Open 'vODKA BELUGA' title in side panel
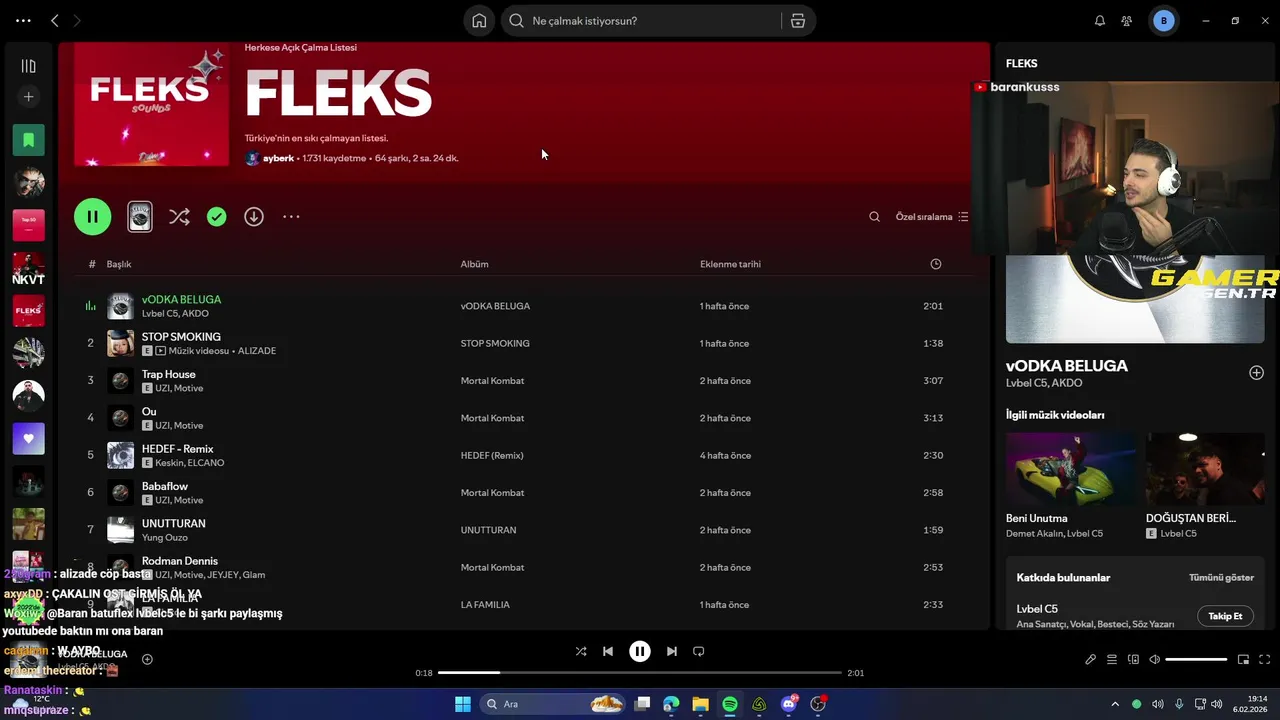 [x=1067, y=365]
